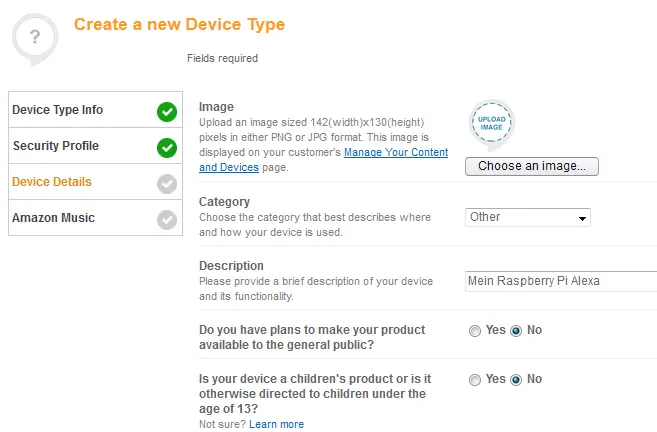Click the Upload Image bubble icon
657x432 pixels.
pyautogui.click(x=491, y=124)
